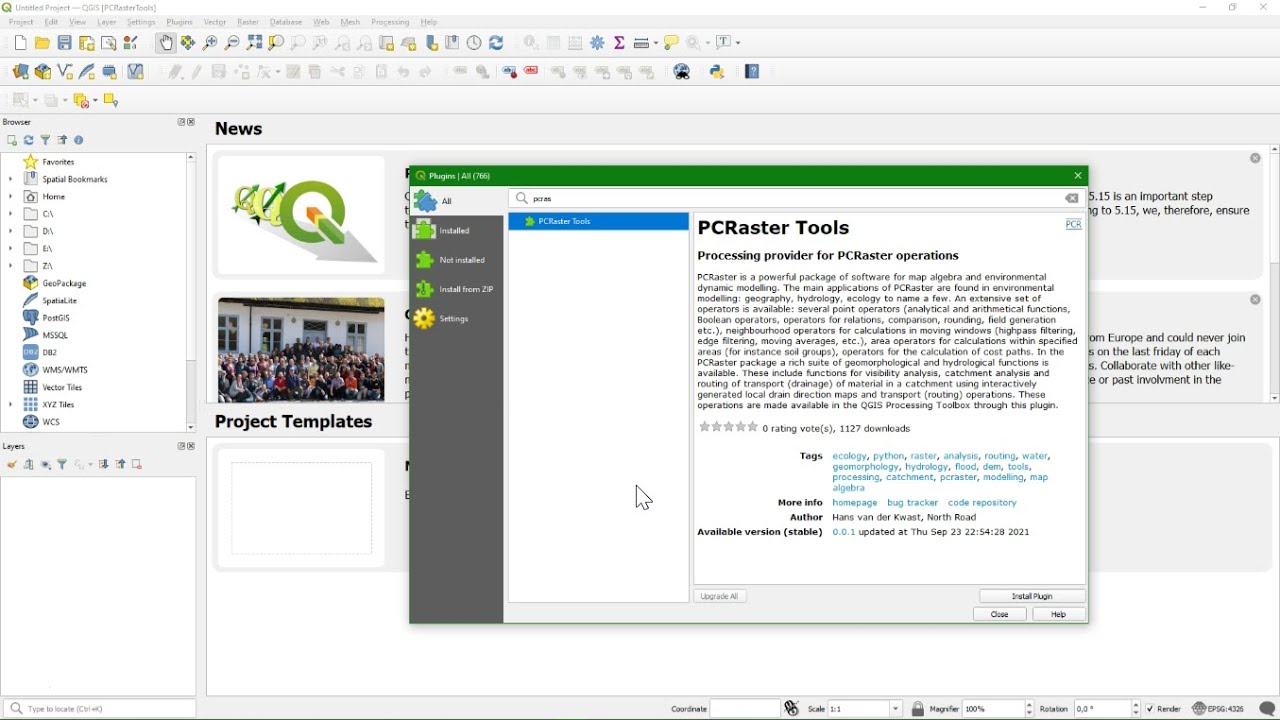The height and width of the screenshot is (720, 1280).
Task: Click the Help button in Plugins dialog
Action: click(x=1058, y=615)
